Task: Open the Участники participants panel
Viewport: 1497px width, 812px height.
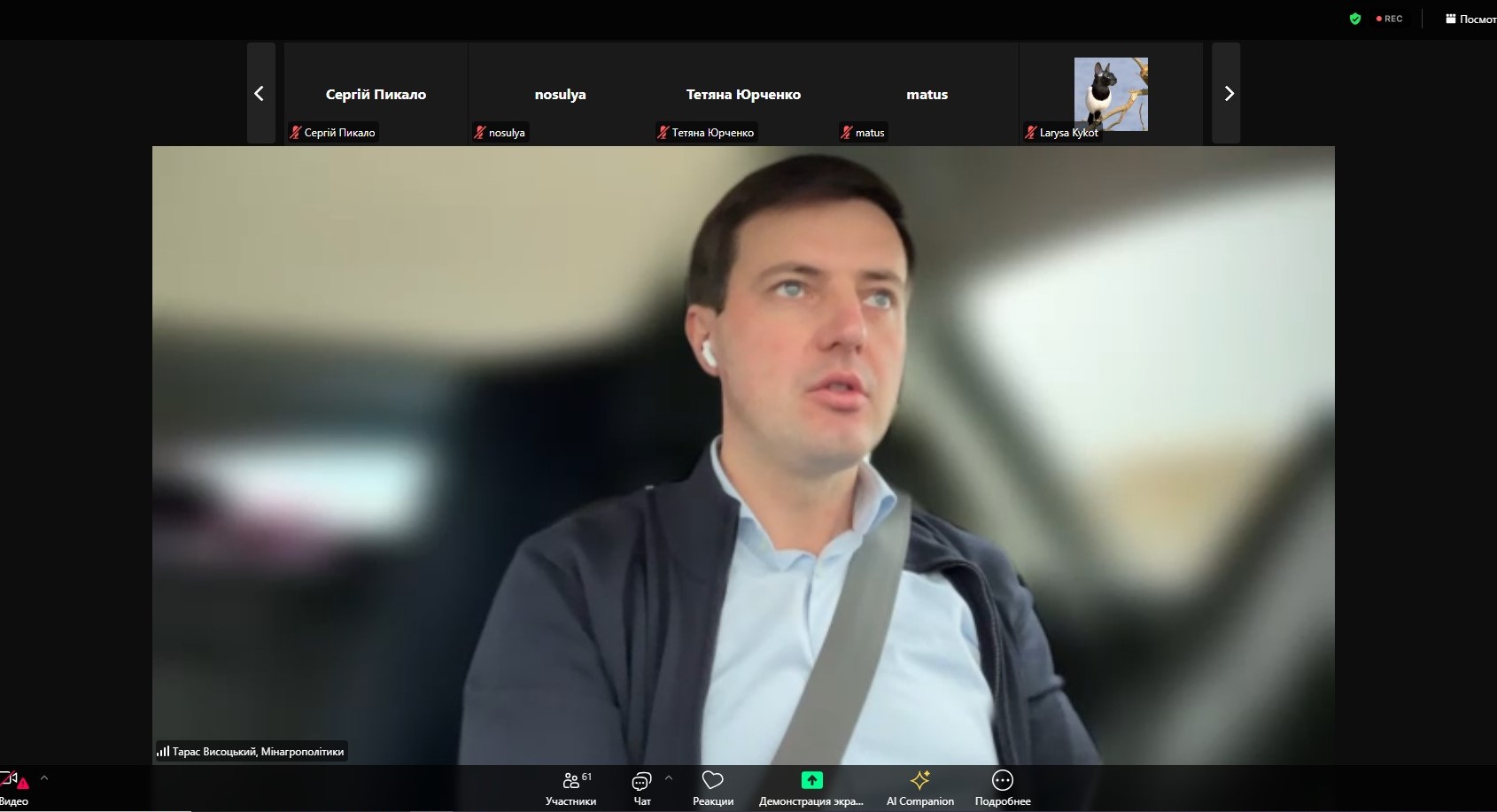Action: click(x=570, y=787)
